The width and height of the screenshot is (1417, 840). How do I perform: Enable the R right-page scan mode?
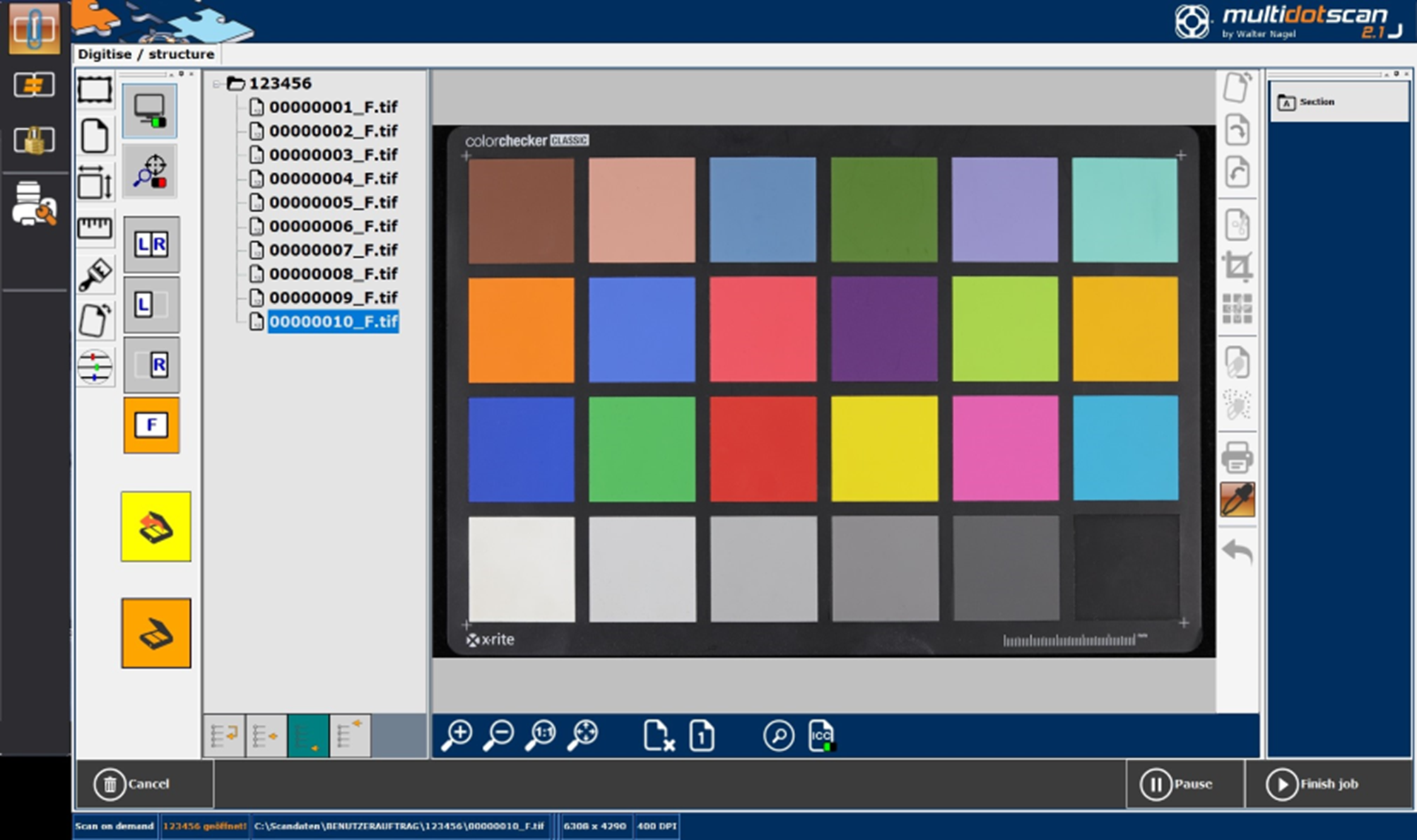click(x=151, y=365)
